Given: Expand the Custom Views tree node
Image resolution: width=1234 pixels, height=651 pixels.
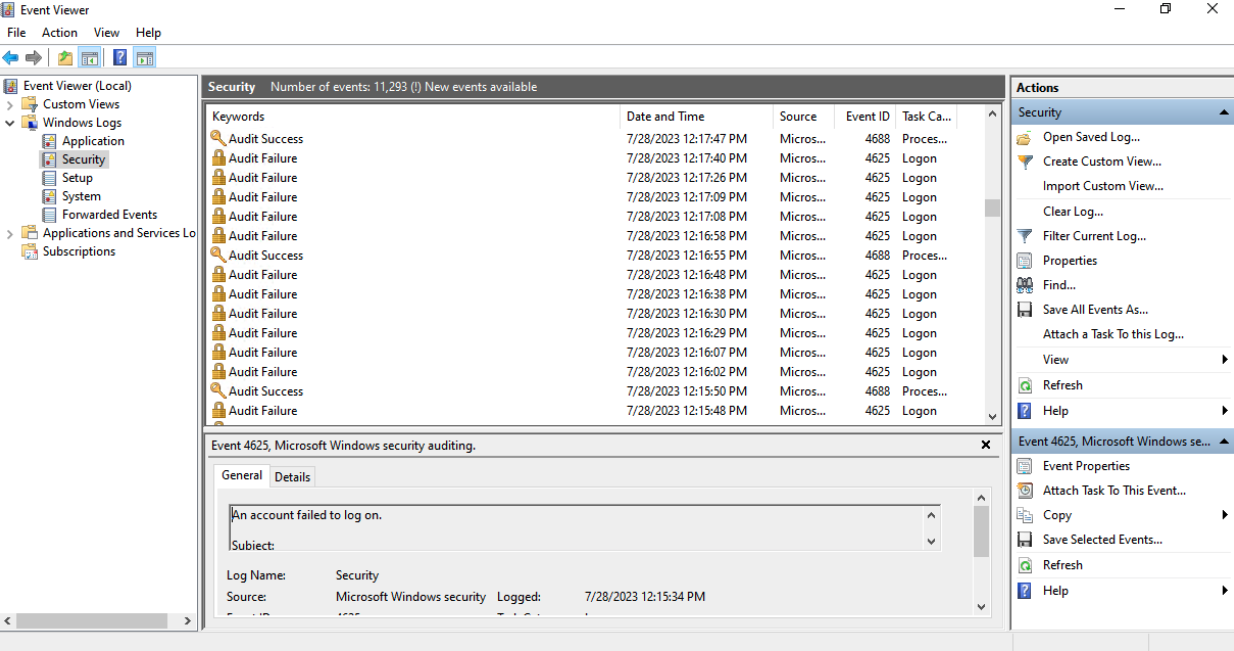Looking at the screenshot, I should coord(10,104).
